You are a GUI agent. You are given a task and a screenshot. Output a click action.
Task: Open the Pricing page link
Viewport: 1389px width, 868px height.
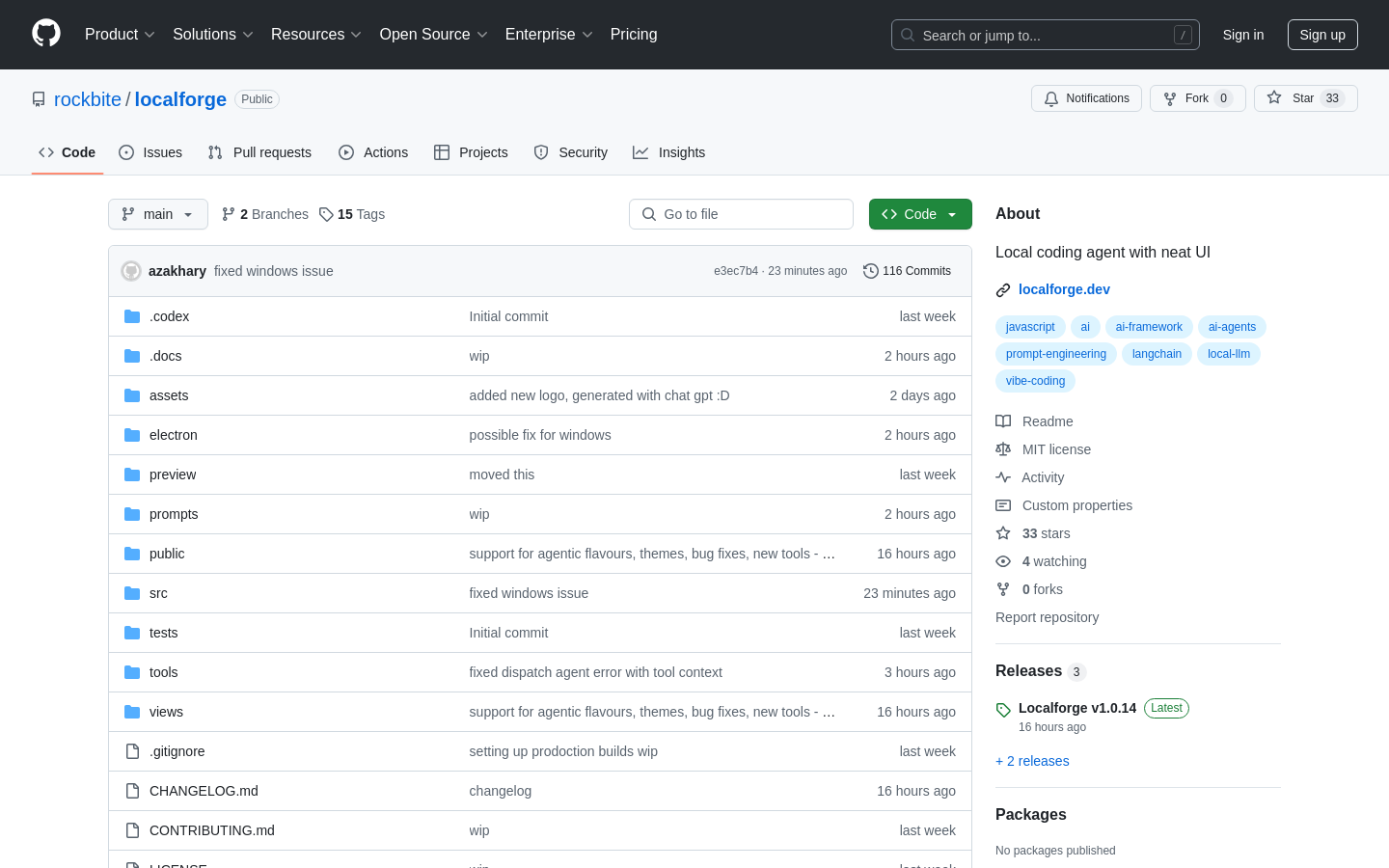tap(634, 34)
